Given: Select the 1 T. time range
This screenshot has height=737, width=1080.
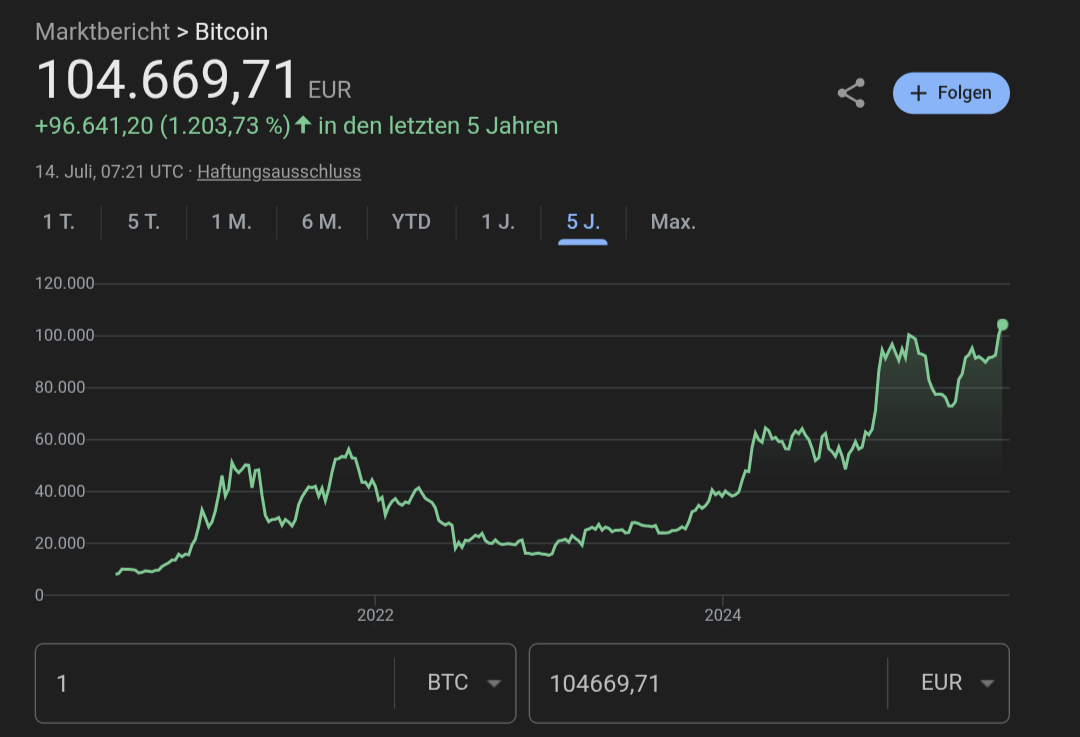Looking at the screenshot, I should [x=59, y=222].
